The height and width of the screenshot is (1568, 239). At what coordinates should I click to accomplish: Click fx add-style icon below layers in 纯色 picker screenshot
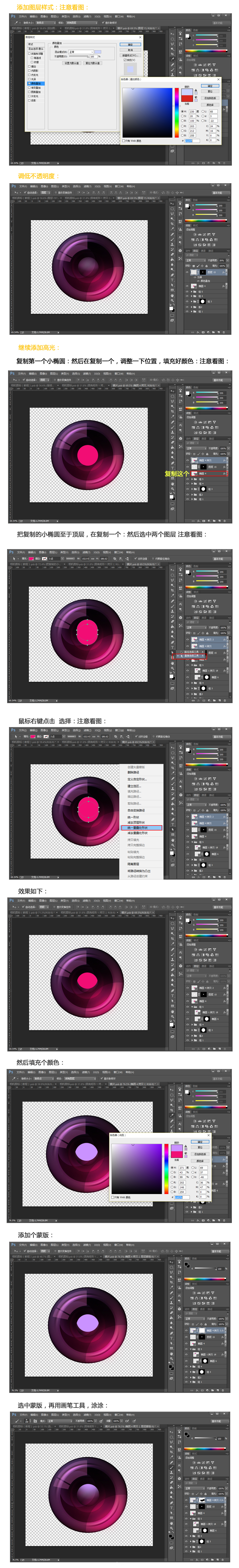point(198,1220)
